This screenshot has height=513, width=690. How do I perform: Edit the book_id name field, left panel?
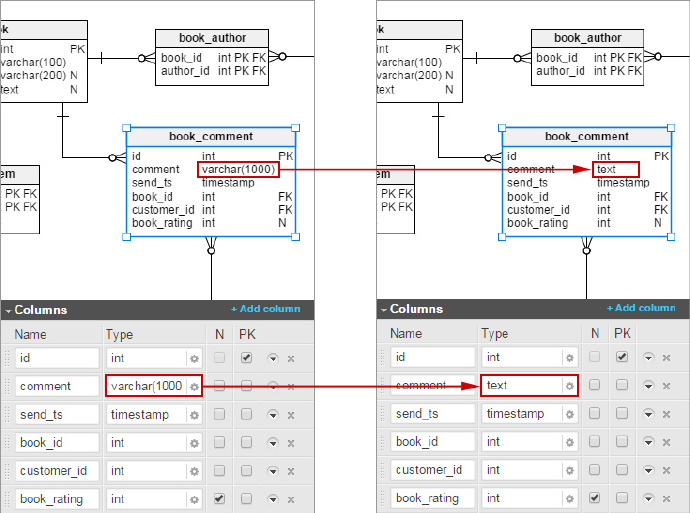click(57, 443)
